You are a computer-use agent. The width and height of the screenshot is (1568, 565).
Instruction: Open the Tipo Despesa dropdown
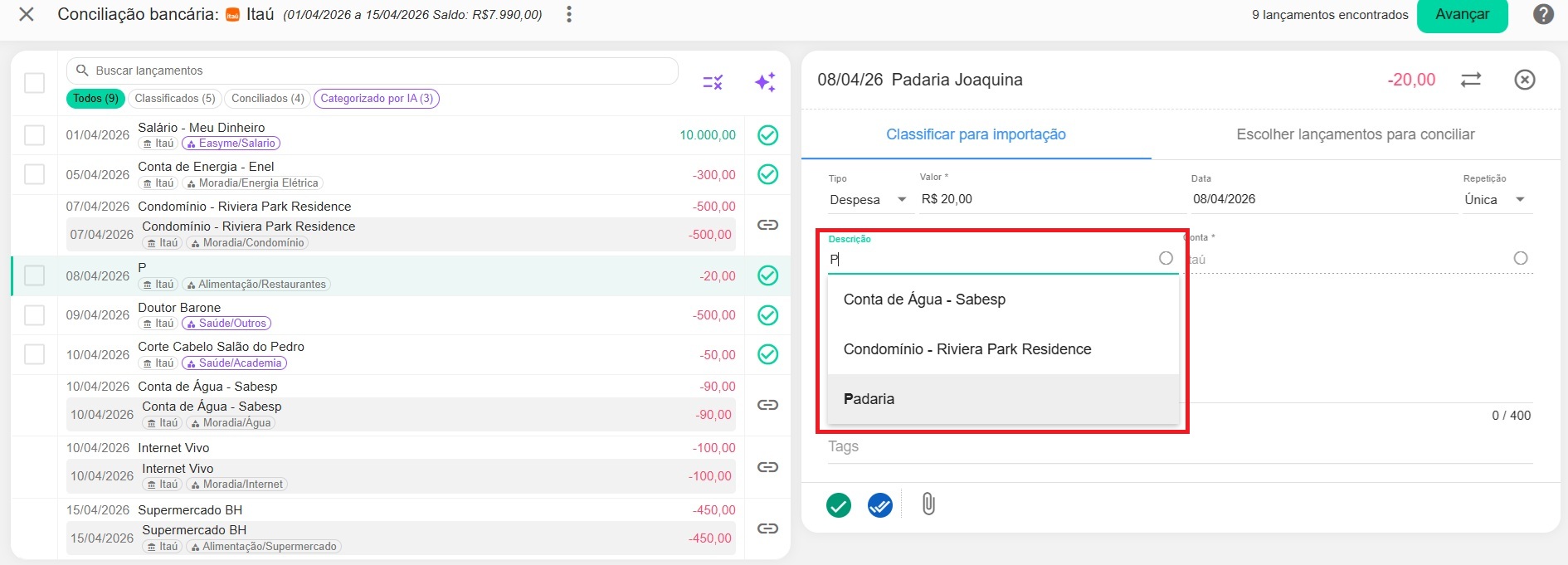(x=869, y=200)
